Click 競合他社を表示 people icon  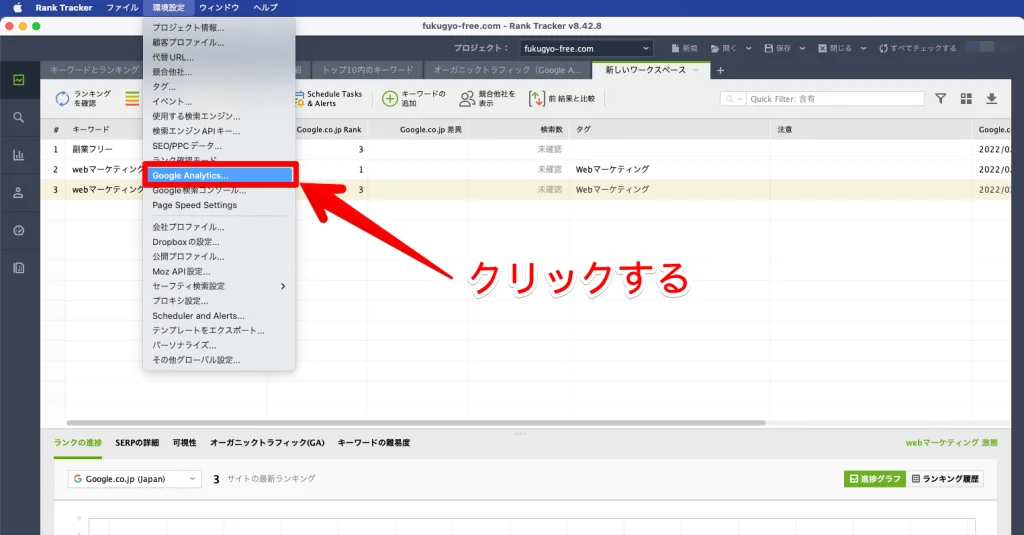[x=467, y=99]
